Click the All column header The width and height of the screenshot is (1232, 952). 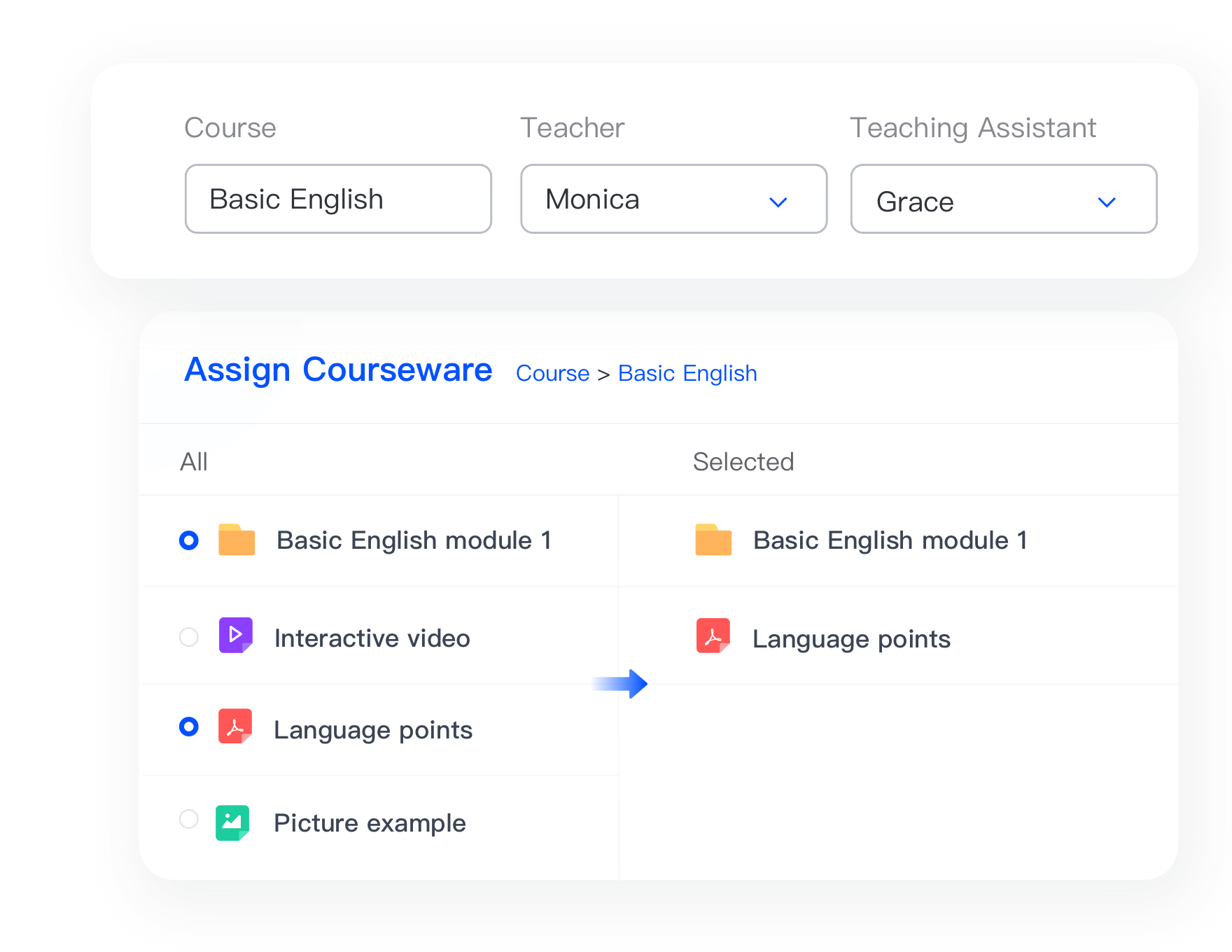(194, 462)
